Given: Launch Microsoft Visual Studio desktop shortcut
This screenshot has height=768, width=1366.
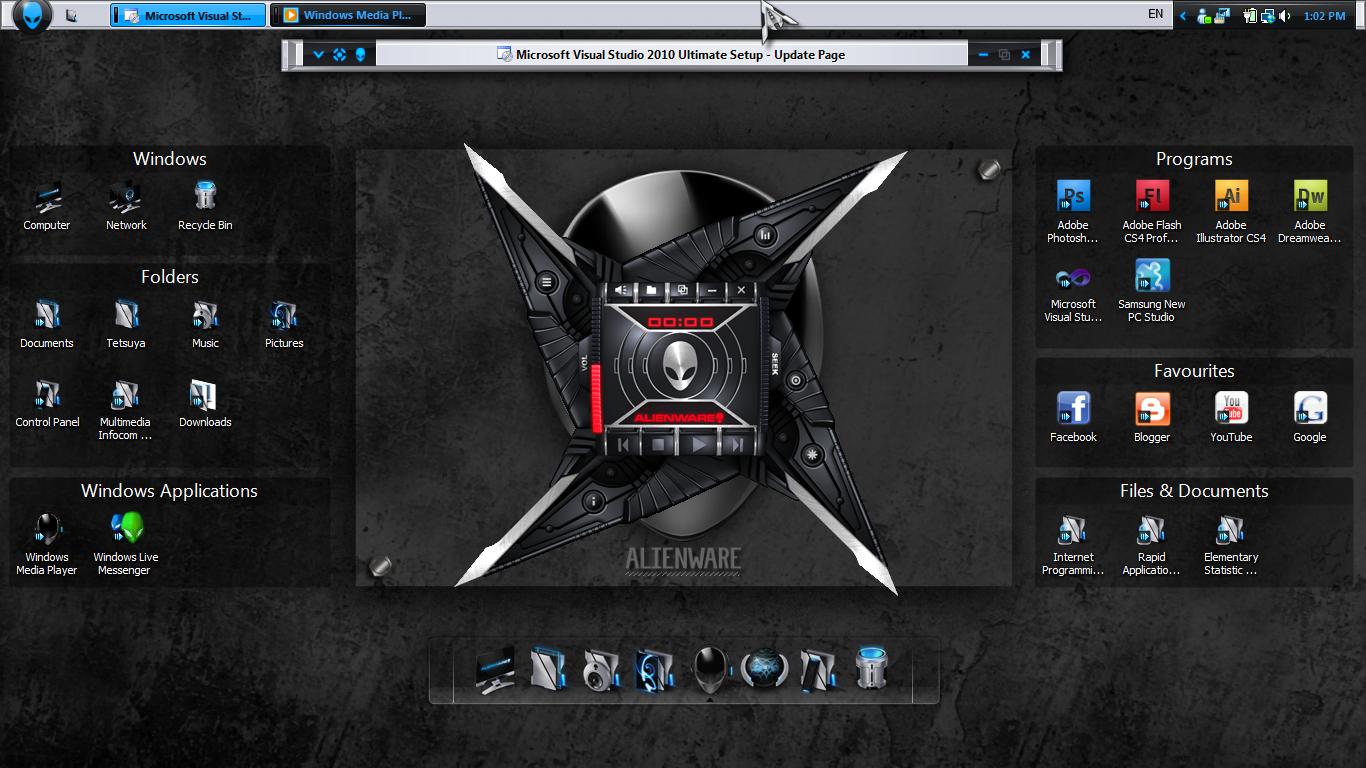Looking at the screenshot, I should pyautogui.click(x=1073, y=291).
